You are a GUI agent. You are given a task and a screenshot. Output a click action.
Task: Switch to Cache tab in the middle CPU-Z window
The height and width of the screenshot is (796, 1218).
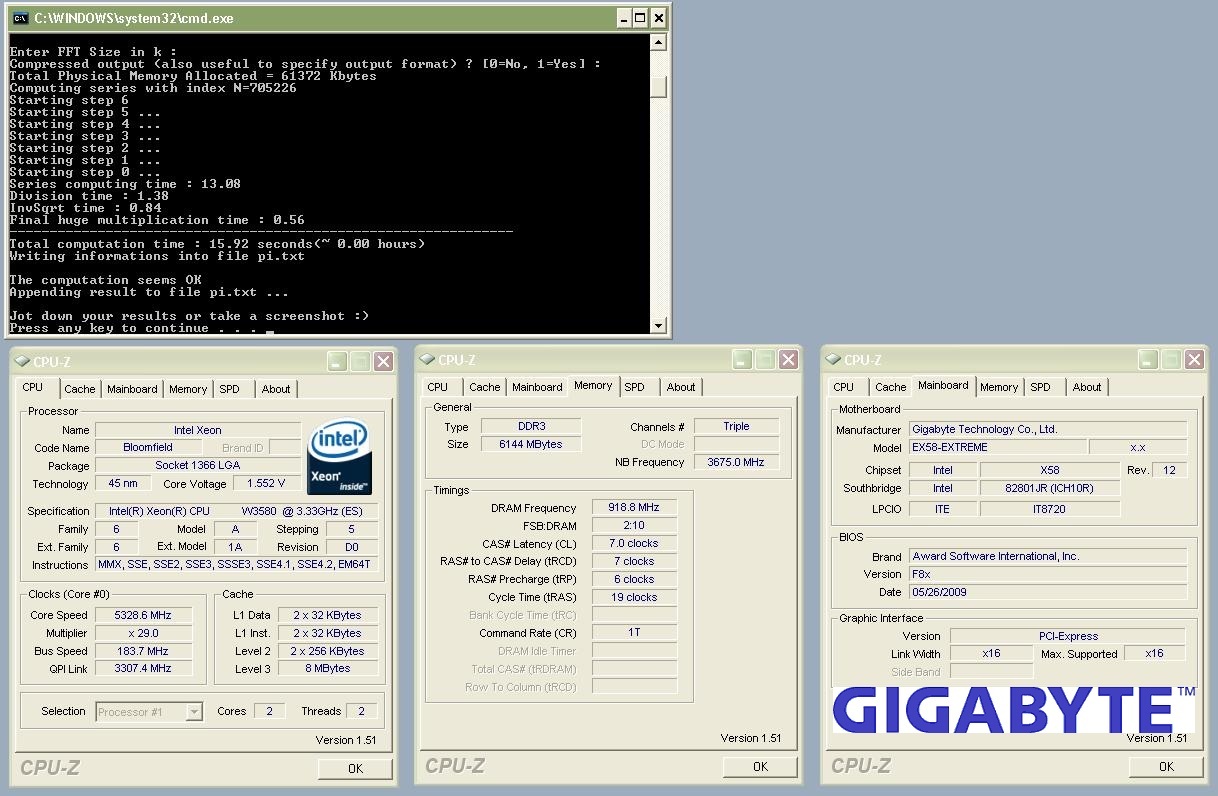tap(485, 387)
